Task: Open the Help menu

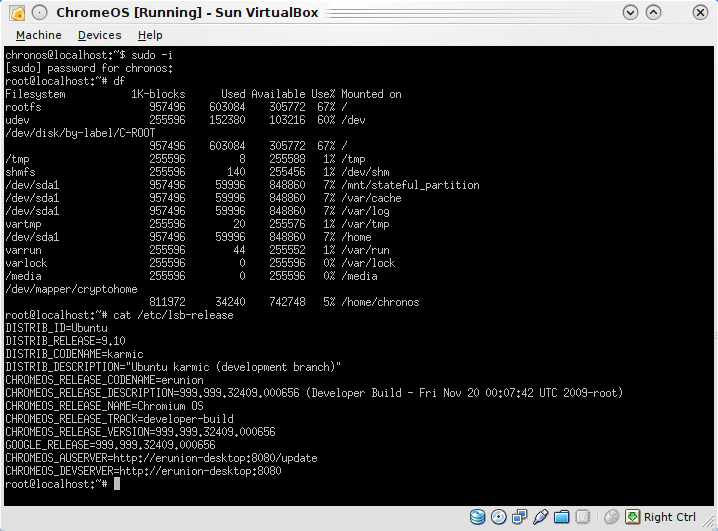Action: pos(150,35)
